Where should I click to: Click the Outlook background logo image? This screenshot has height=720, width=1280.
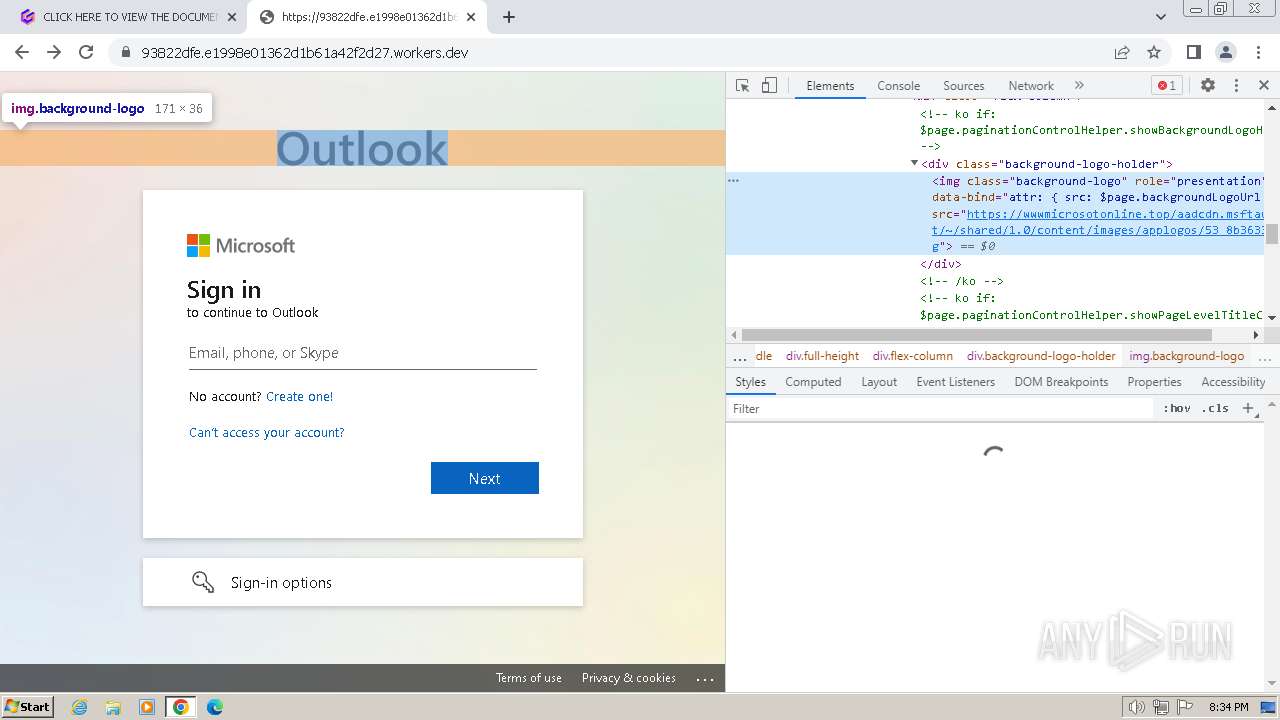(x=362, y=148)
